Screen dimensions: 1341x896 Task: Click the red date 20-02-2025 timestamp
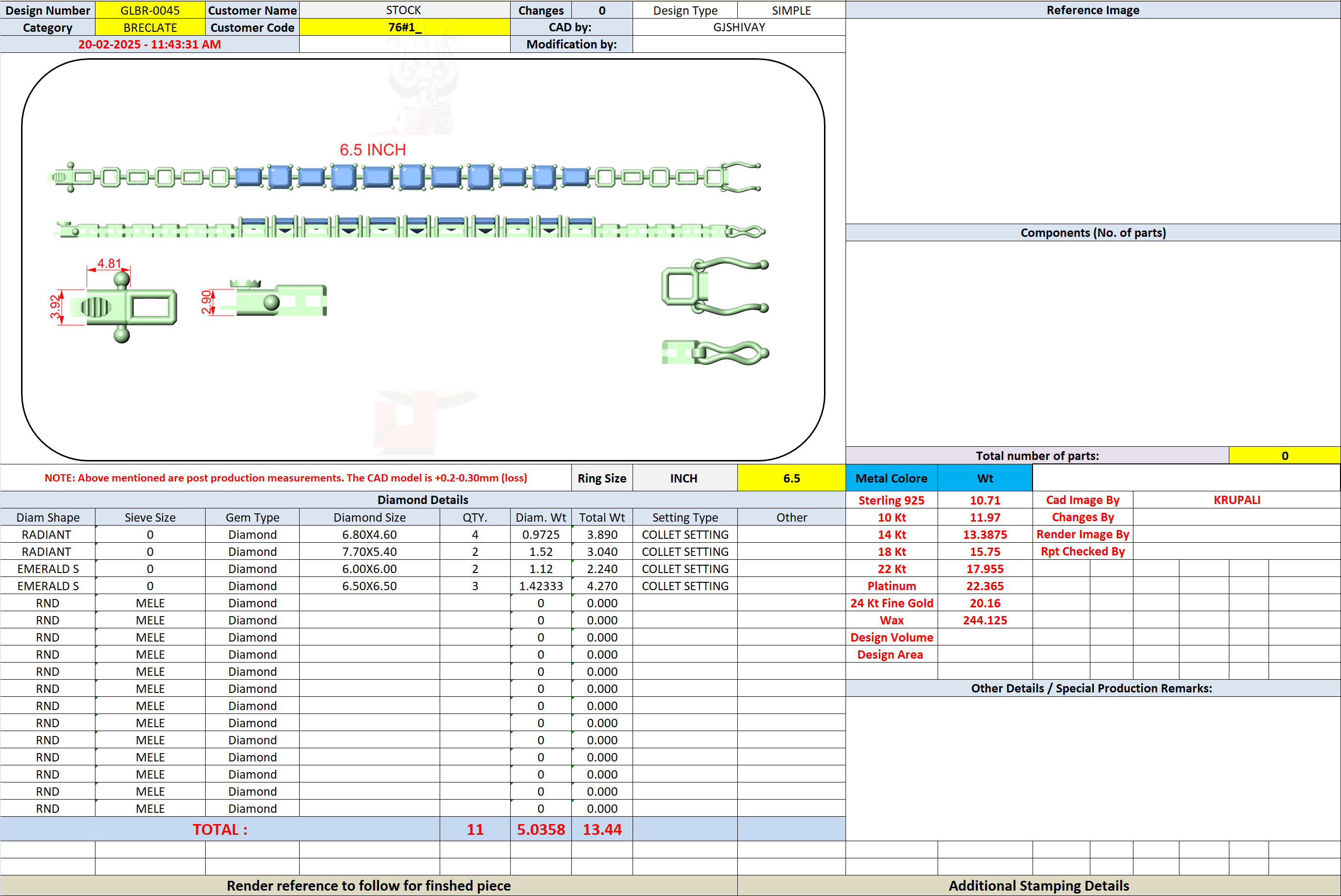click(x=149, y=45)
